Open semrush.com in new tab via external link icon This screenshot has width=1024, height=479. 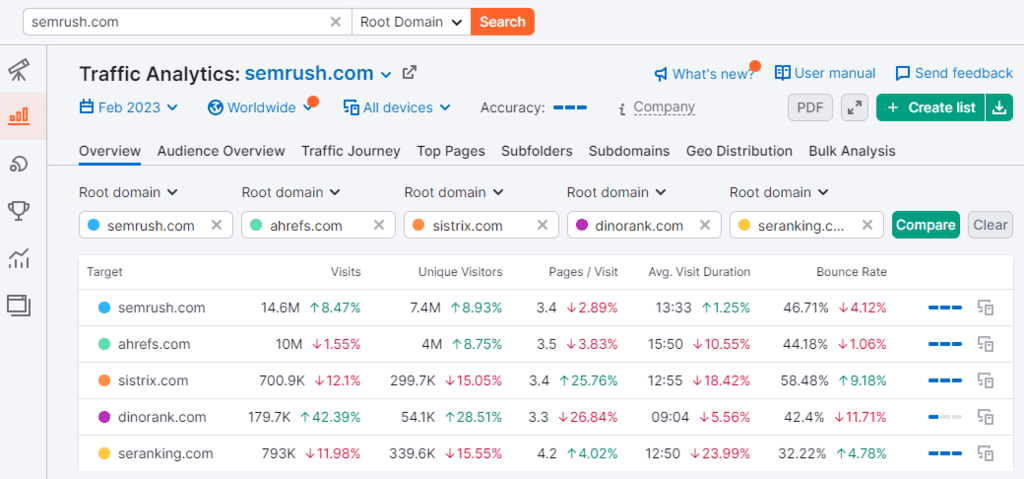pyautogui.click(x=409, y=73)
